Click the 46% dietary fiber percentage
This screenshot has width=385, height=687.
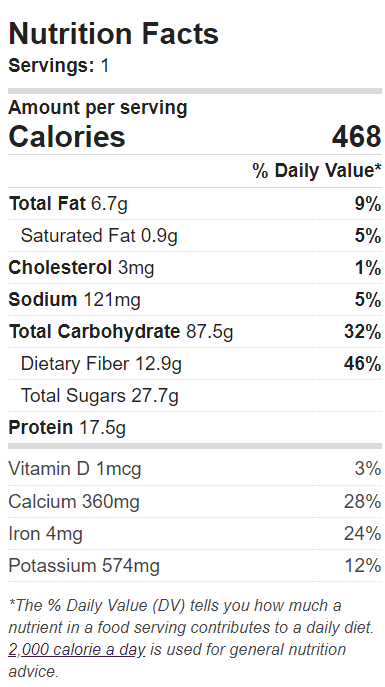point(362,364)
